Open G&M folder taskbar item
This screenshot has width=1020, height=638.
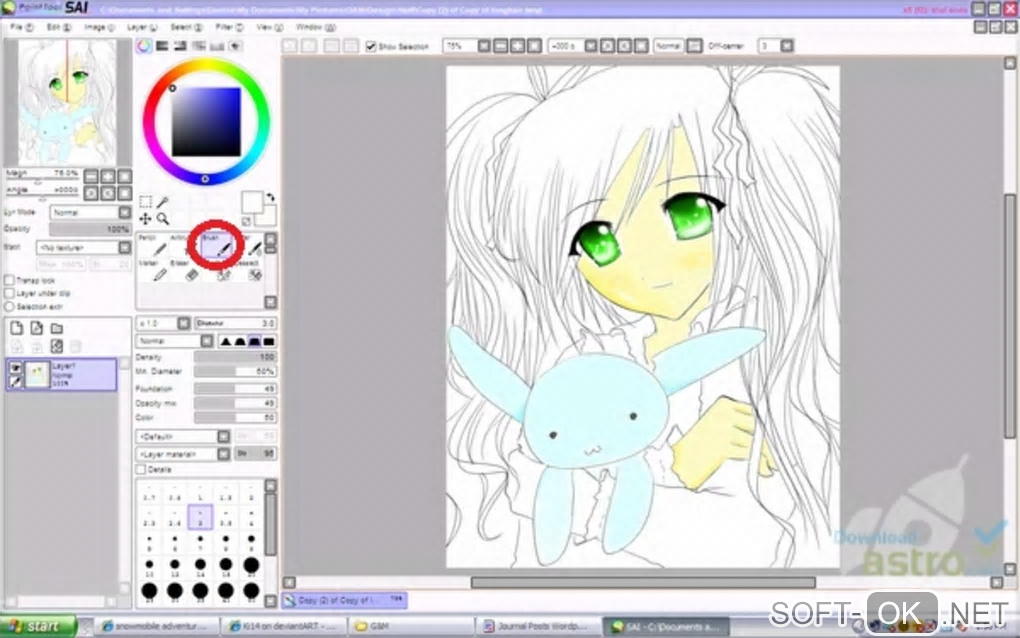[x=411, y=626]
